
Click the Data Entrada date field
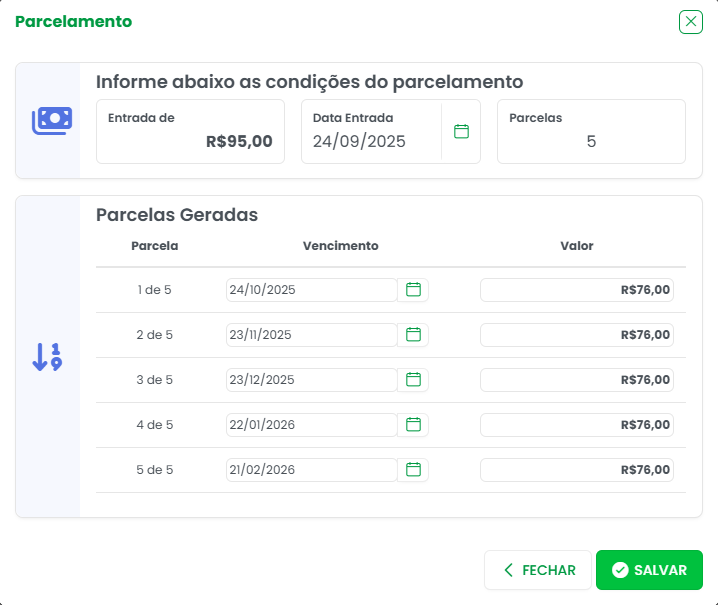[370, 141]
